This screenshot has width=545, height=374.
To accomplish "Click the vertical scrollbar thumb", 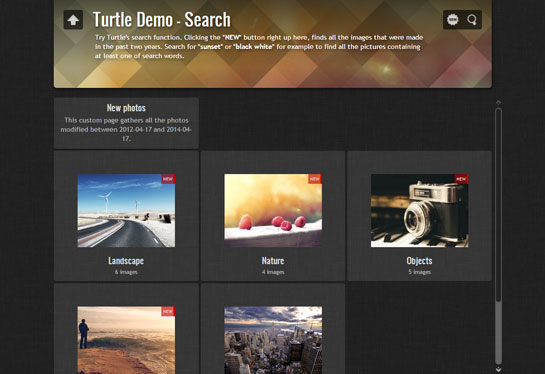I will (498, 204).
